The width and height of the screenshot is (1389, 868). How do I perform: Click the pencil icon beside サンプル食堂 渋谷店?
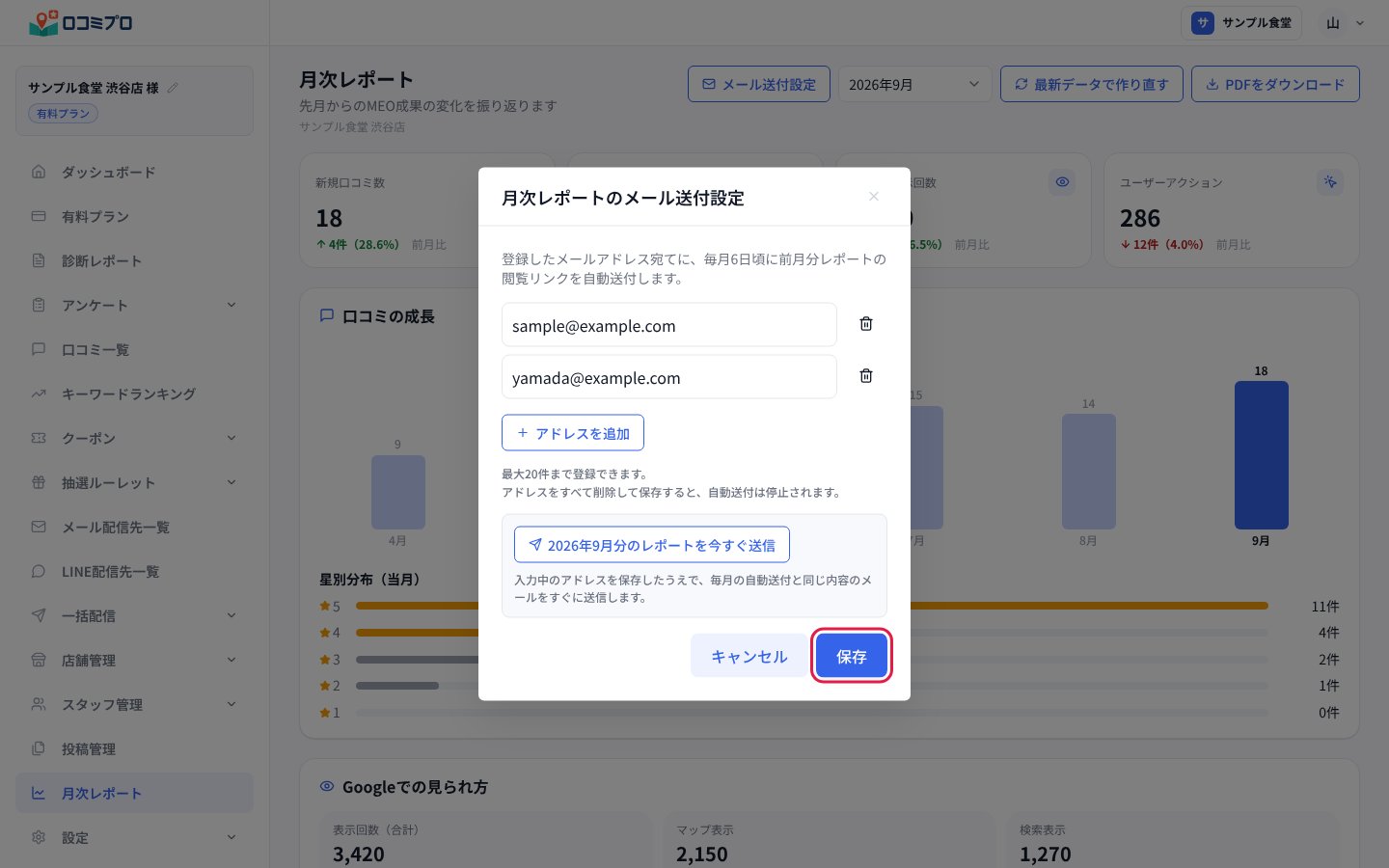point(174,88)
